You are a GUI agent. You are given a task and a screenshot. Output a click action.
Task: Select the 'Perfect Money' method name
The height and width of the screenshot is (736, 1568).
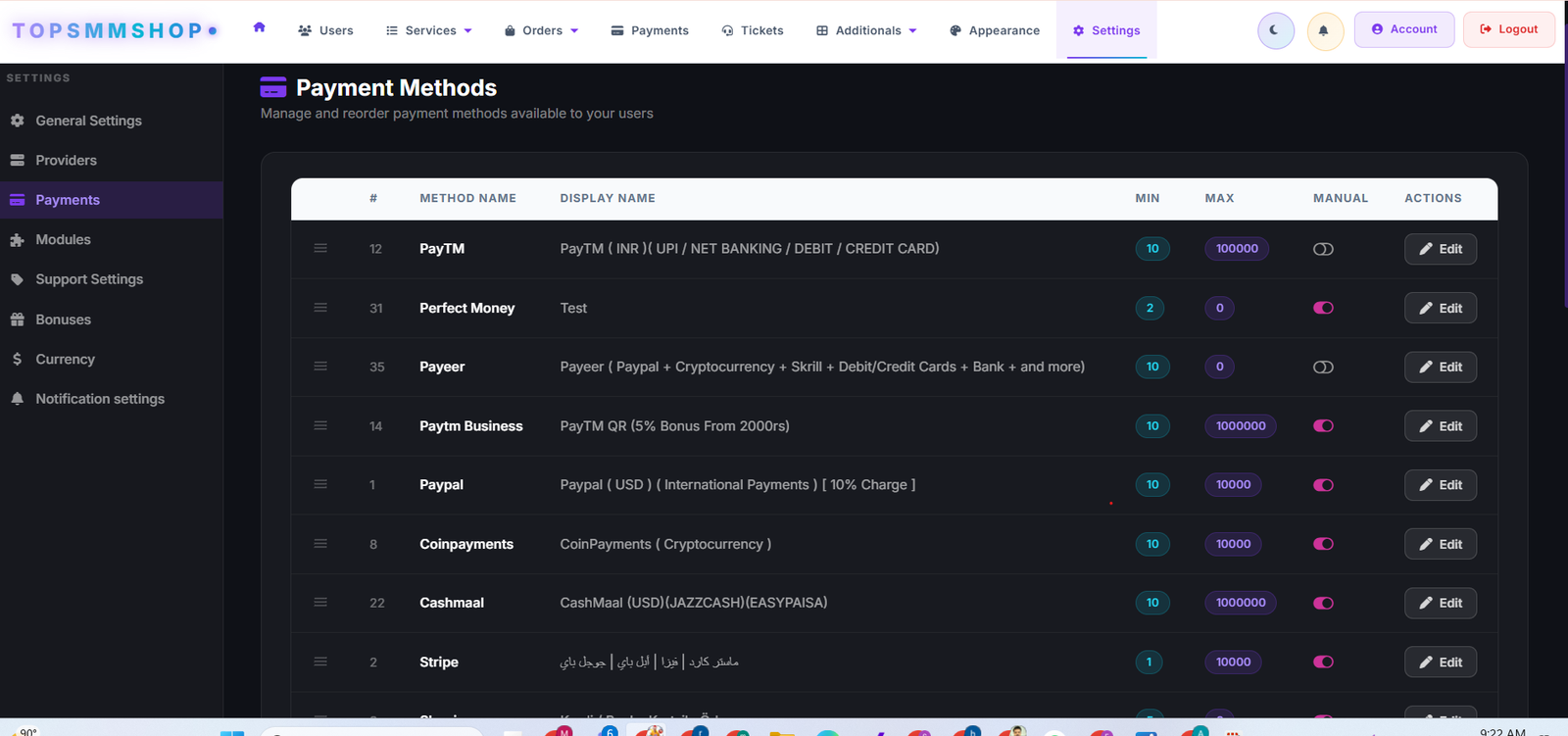pyautogui.click(x=466, y=308)
